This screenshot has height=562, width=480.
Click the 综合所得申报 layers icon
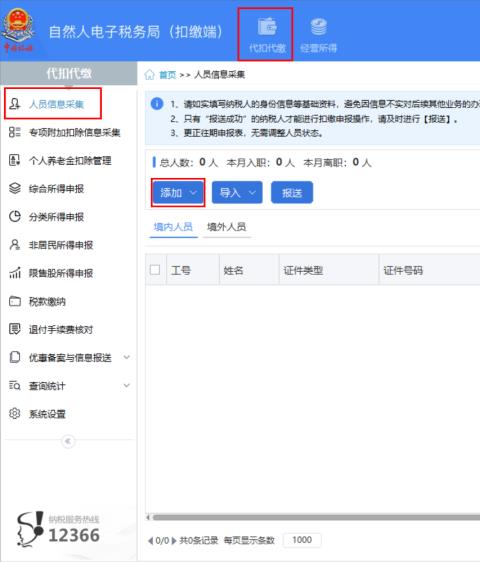pyautogui.click(x=14, y=188)
